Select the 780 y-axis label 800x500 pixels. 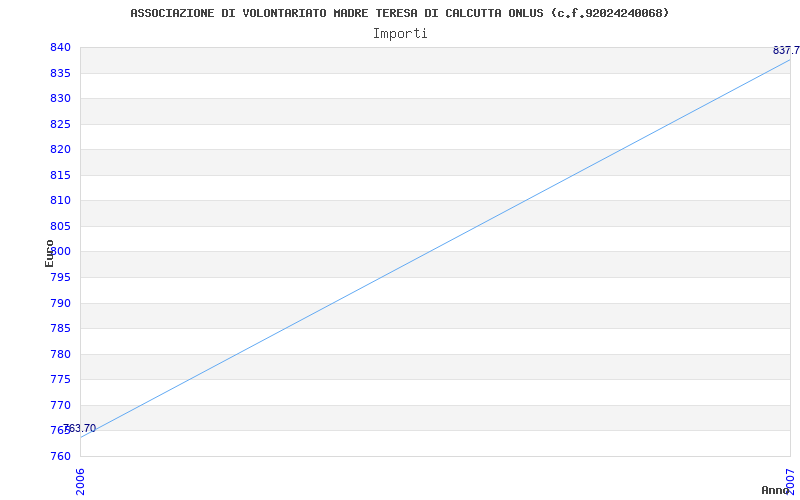coord(60,354)
